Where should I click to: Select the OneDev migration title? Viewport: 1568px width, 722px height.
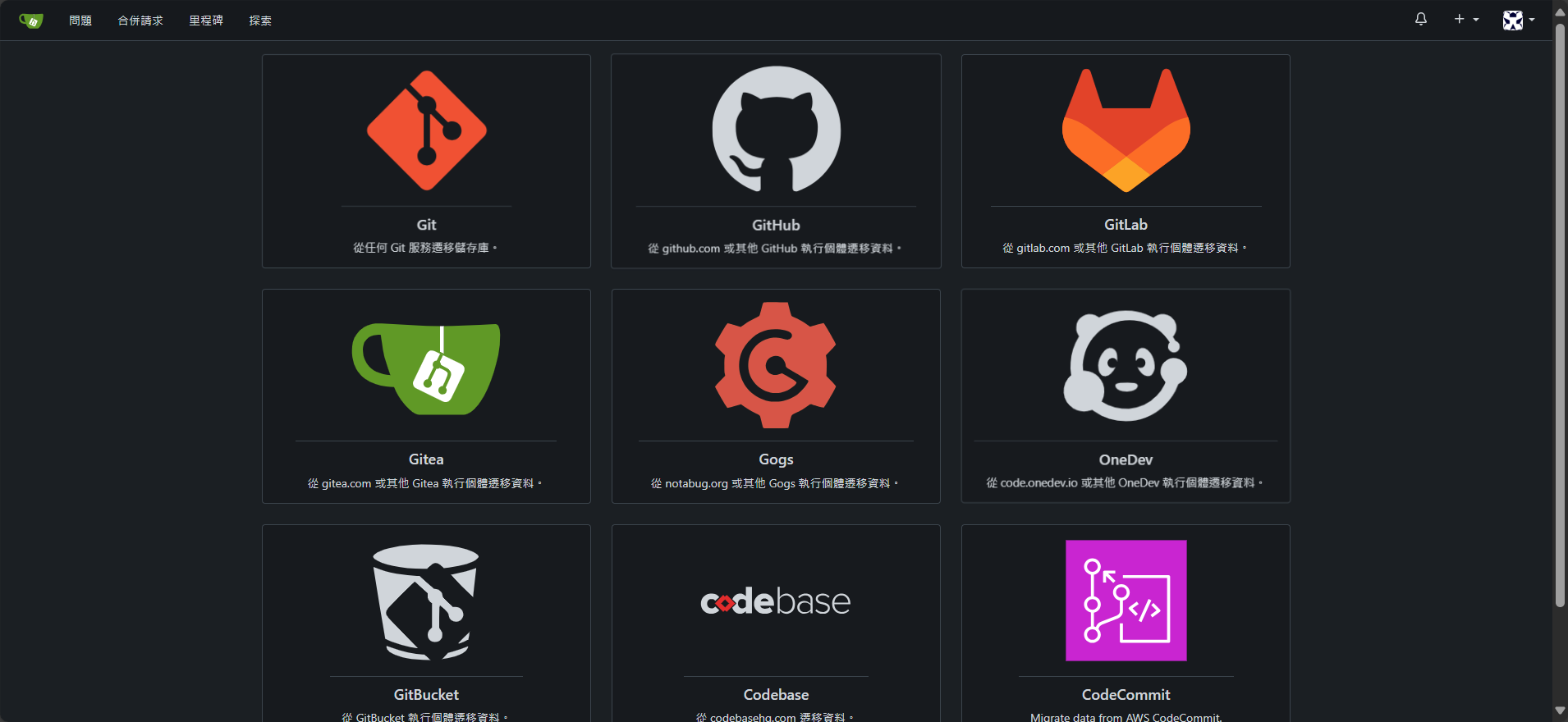tap(1126, 459)
